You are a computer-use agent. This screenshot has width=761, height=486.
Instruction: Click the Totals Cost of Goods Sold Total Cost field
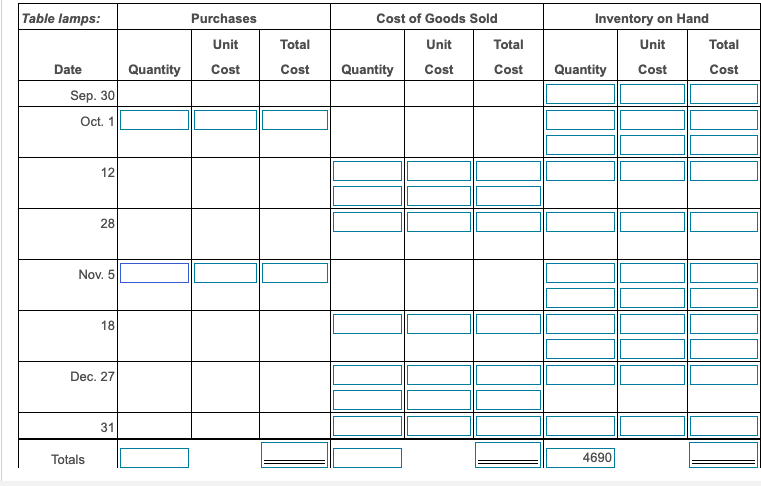(508, 455)
